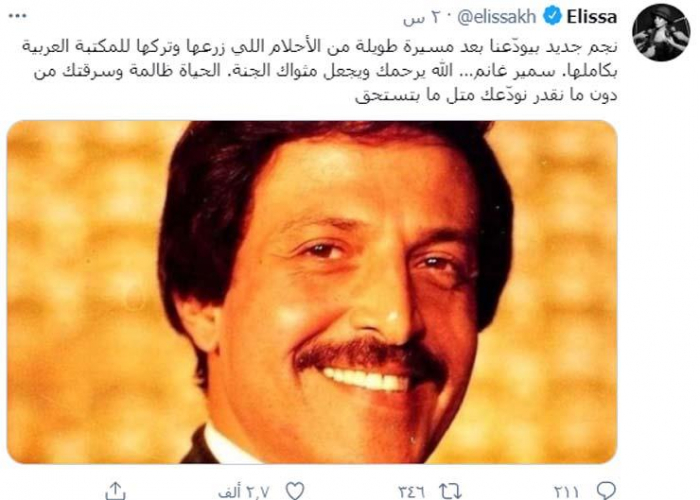Screen dimensions: 700x500
Task: Like the tweet with the heart icon
Action: tap(295, 491)
